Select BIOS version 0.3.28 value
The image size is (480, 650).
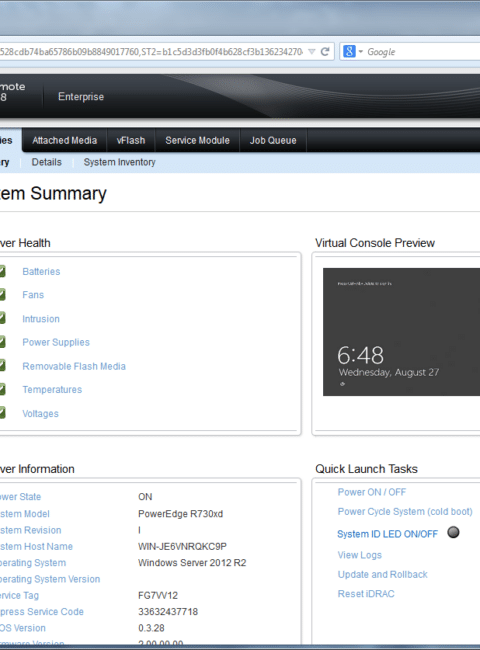point(151,628)
